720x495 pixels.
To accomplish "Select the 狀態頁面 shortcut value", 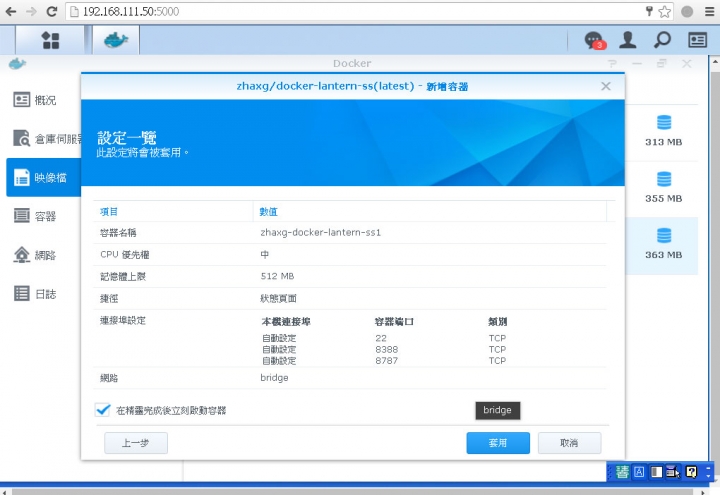I will click(x=278, y=298).
